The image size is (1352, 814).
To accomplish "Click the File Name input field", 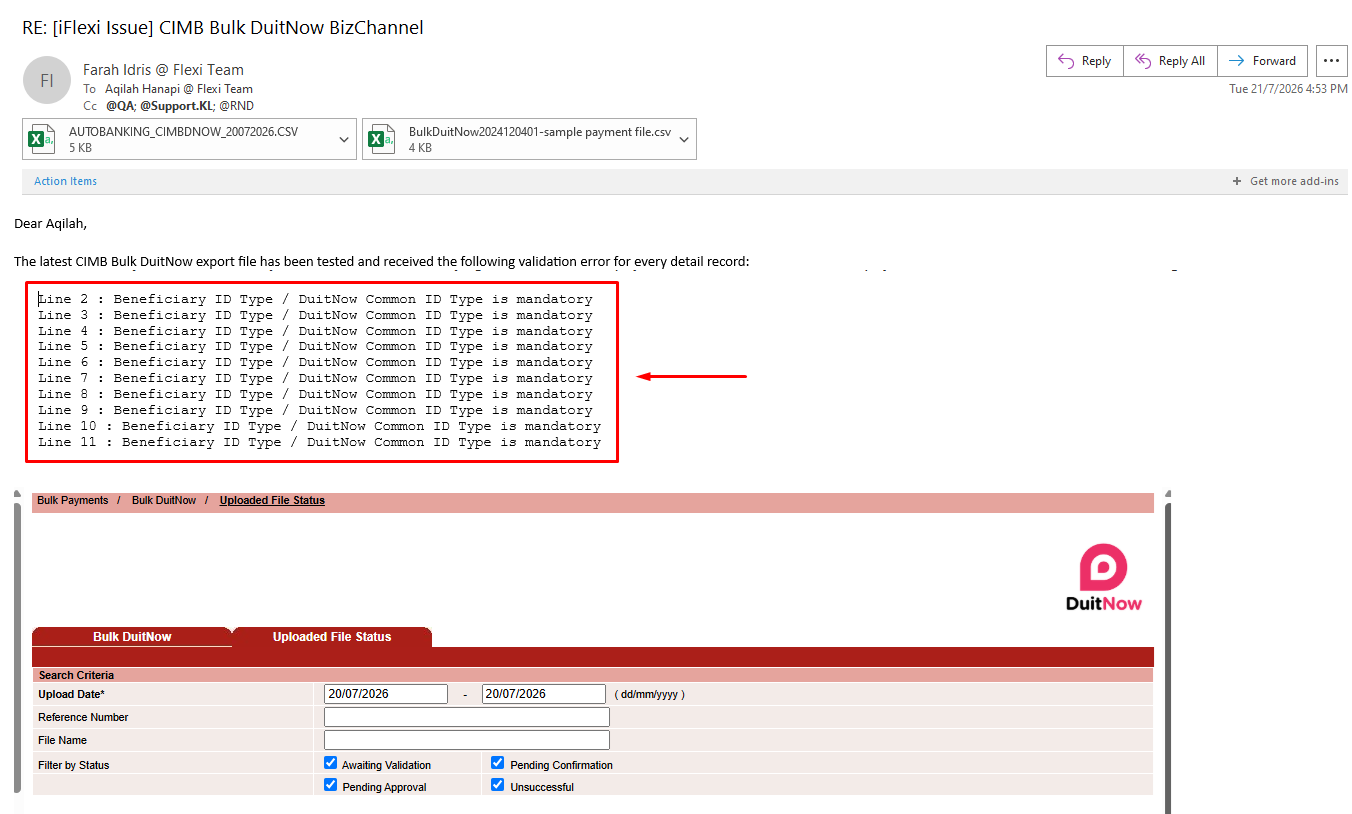I will (467, 740).
